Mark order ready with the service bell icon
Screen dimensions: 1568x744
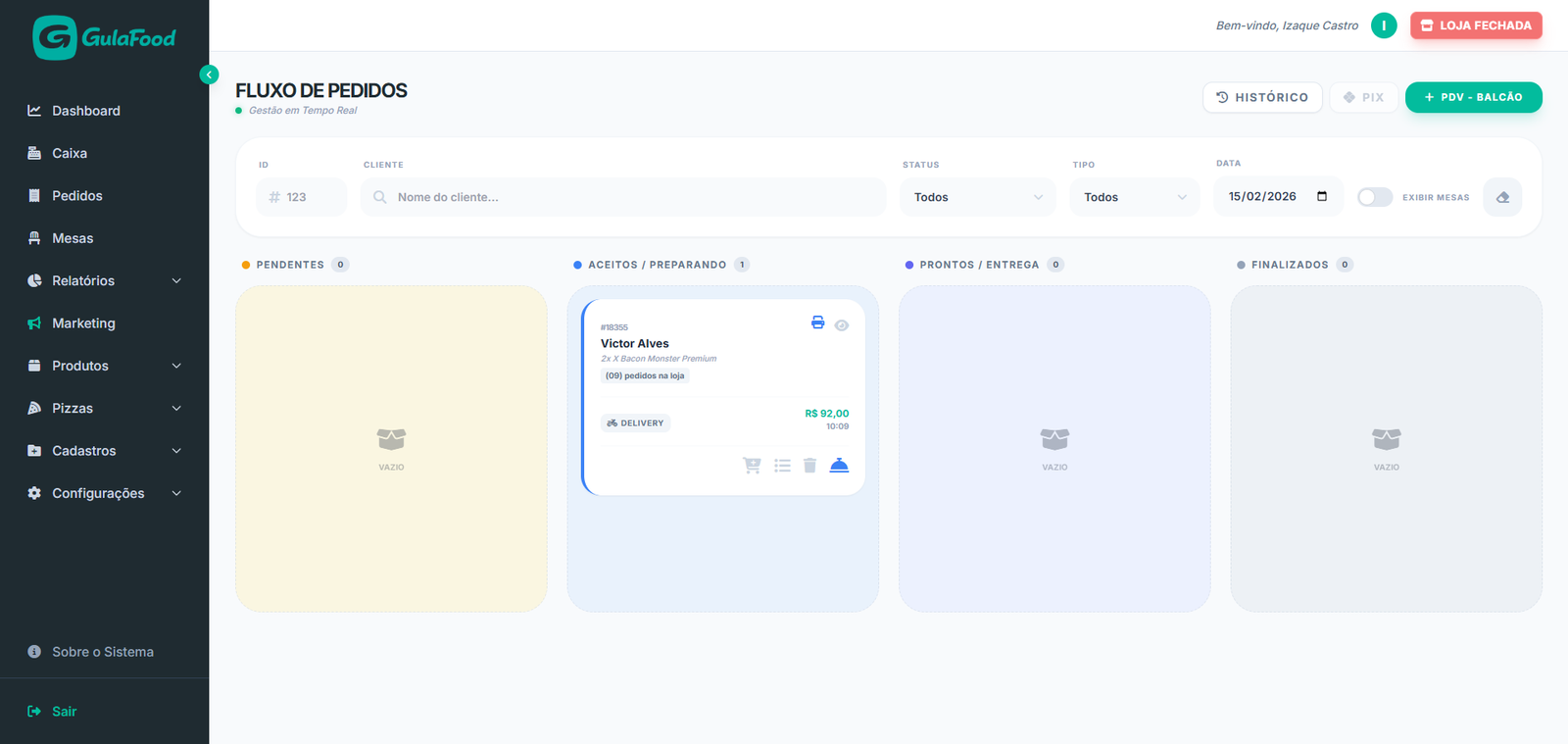[839, 466]
